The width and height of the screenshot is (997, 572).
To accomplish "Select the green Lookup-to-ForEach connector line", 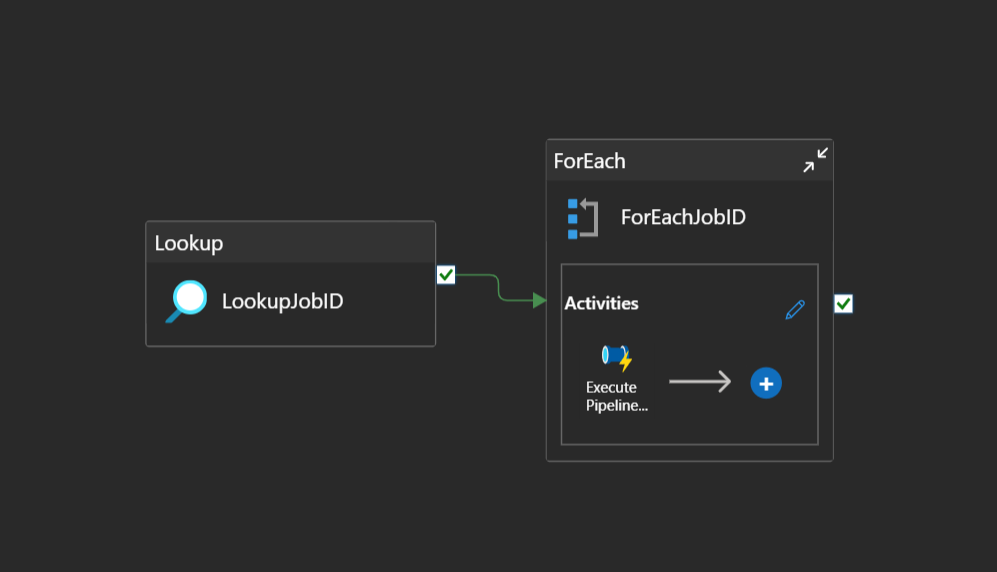I will [496, 286].
